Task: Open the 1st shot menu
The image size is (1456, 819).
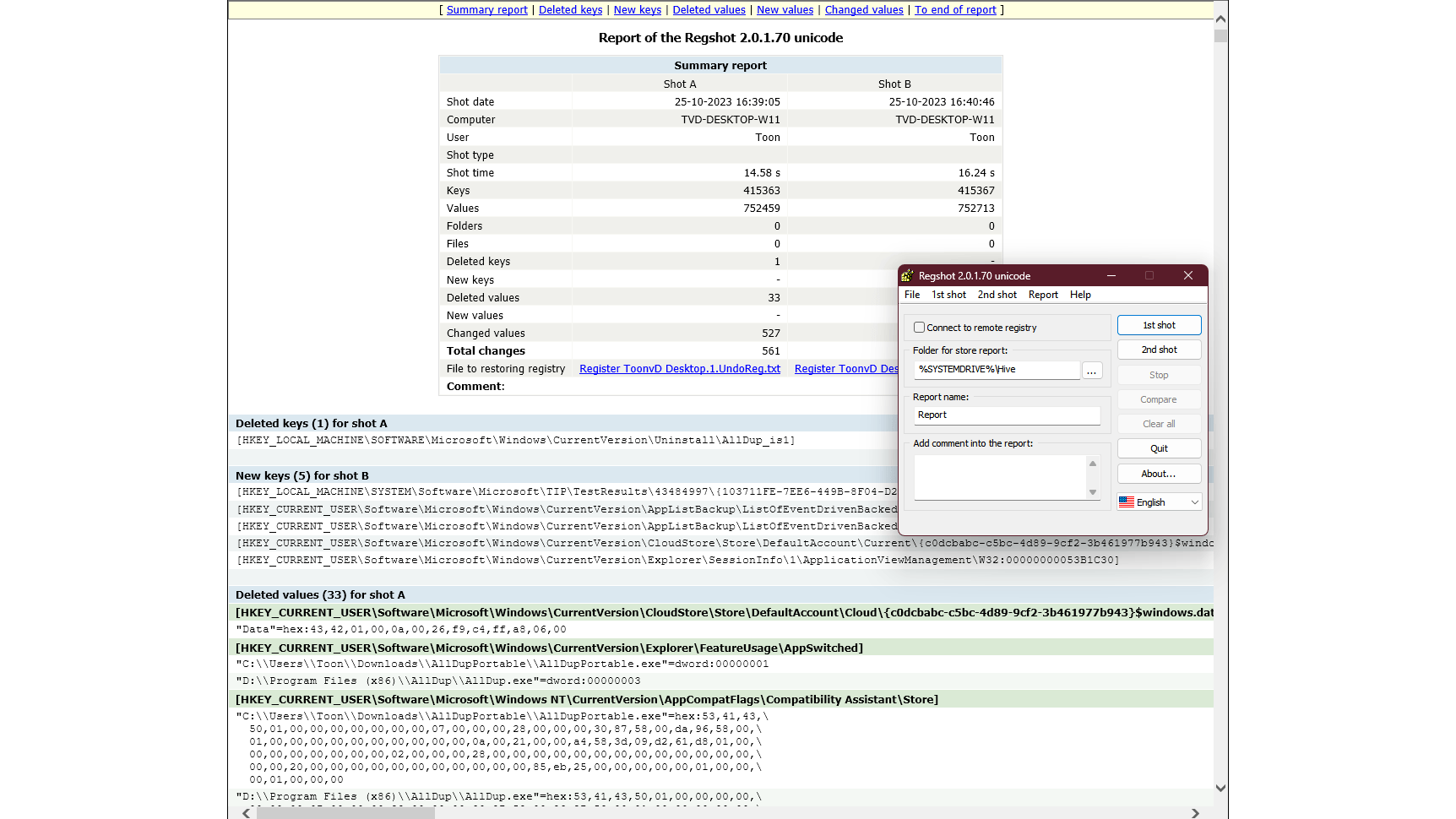Action: pyautogui.click(x=948, y=295)
